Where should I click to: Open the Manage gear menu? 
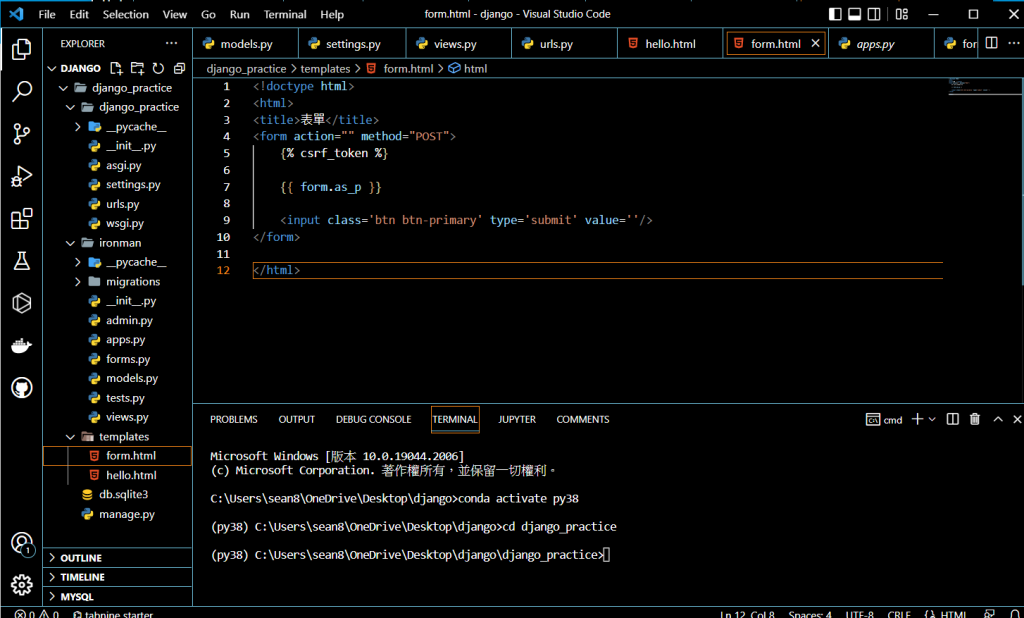pos(22,585)
